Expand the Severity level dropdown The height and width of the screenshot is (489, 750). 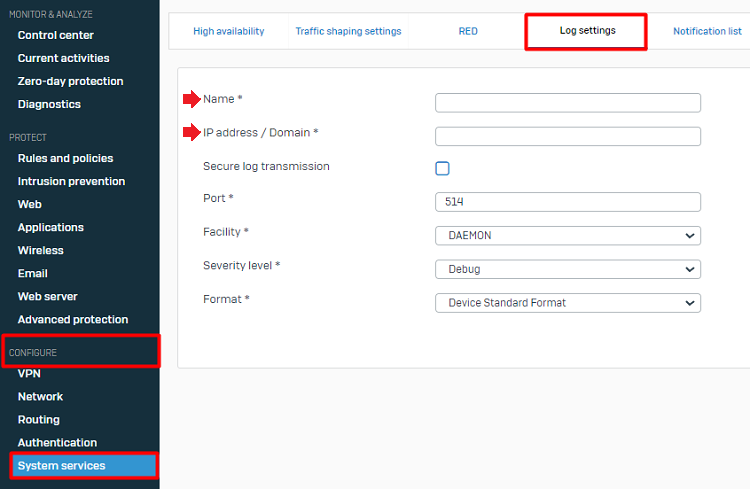(x=567, y=269)
